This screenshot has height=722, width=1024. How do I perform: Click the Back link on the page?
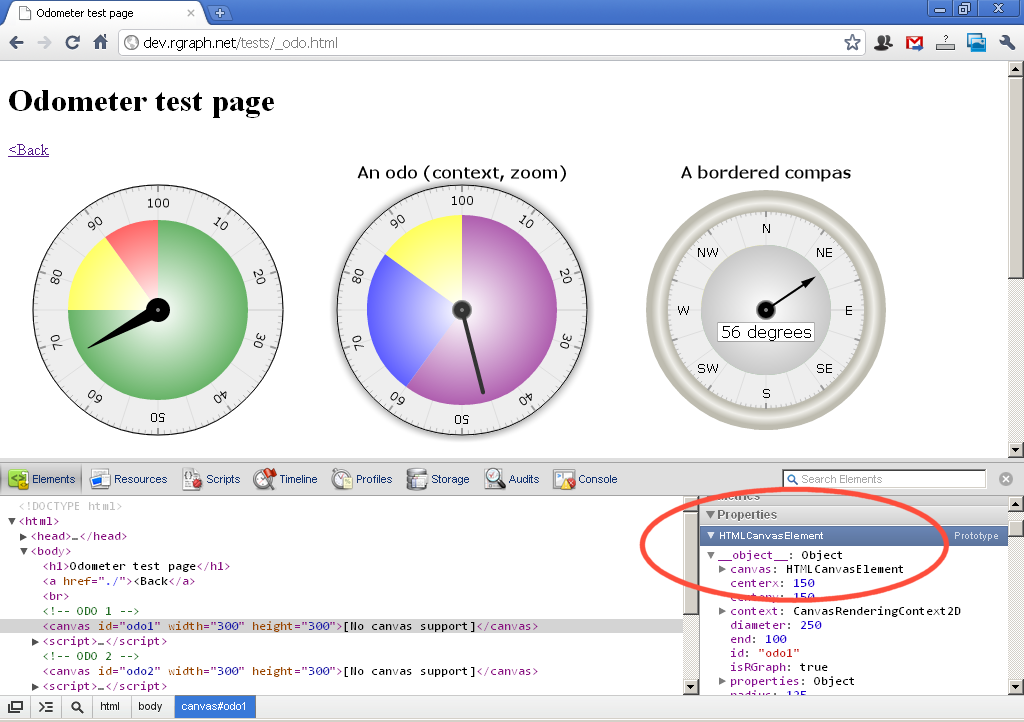[x=28, y=150]
